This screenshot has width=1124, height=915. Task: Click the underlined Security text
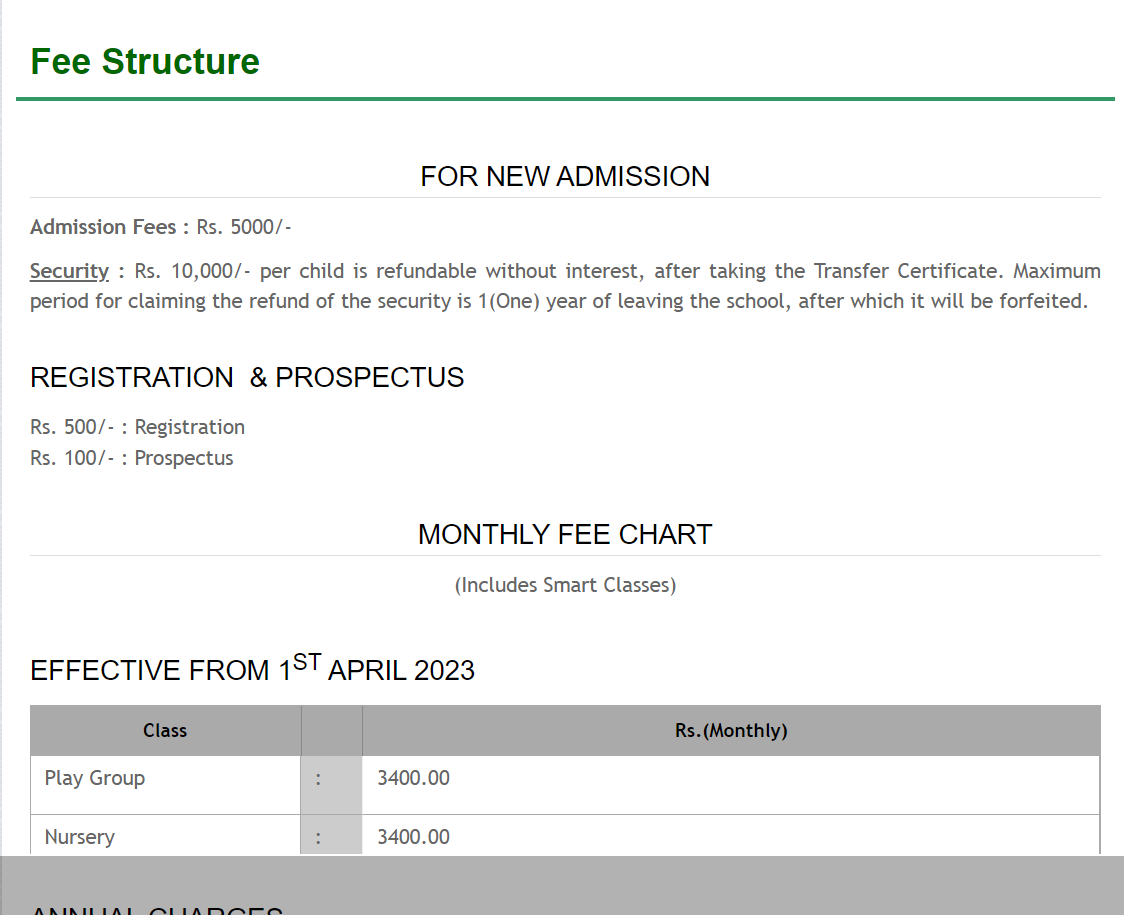point(69,271)
